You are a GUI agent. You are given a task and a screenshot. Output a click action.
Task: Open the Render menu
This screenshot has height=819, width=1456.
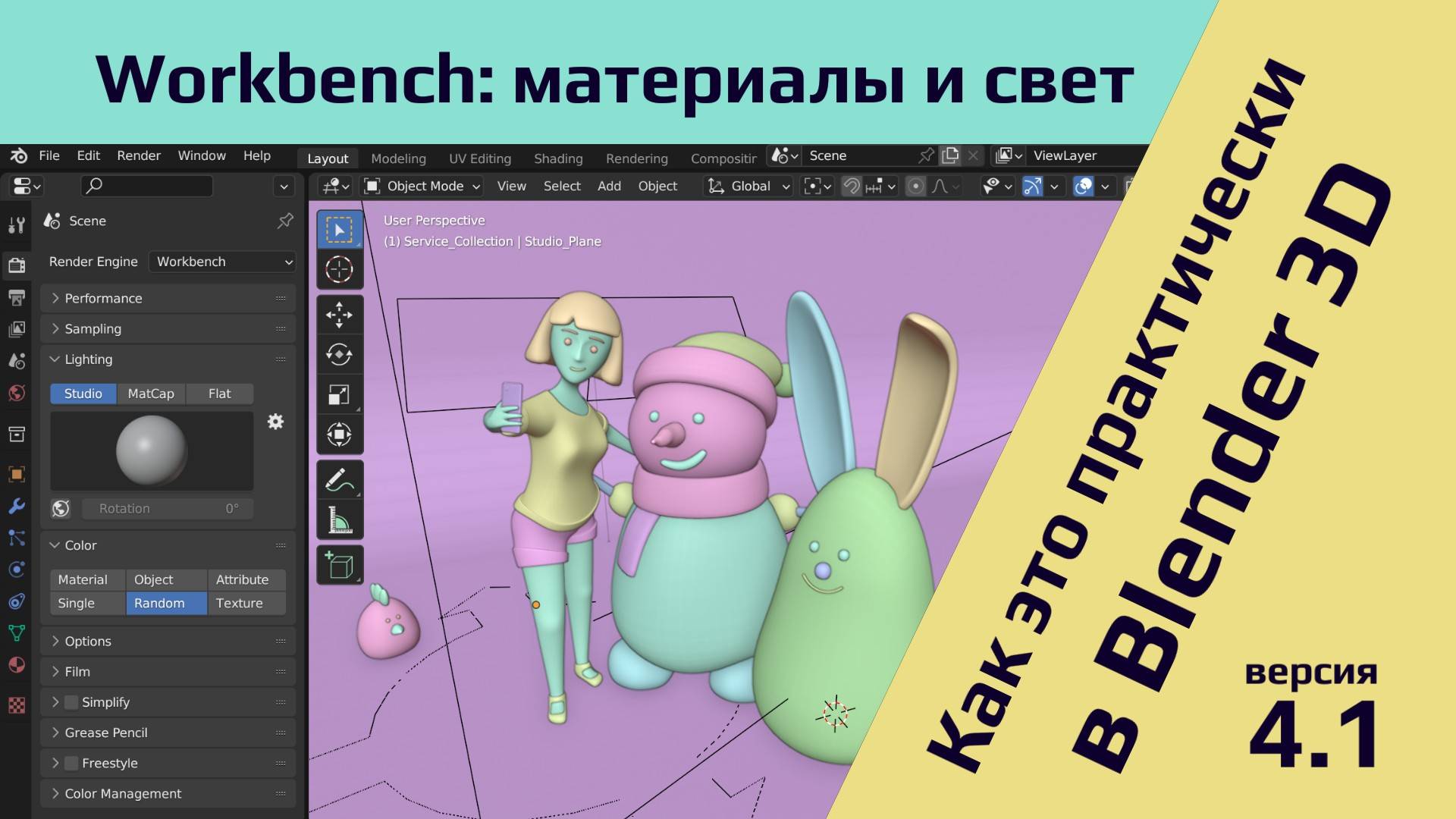(138, 155)
